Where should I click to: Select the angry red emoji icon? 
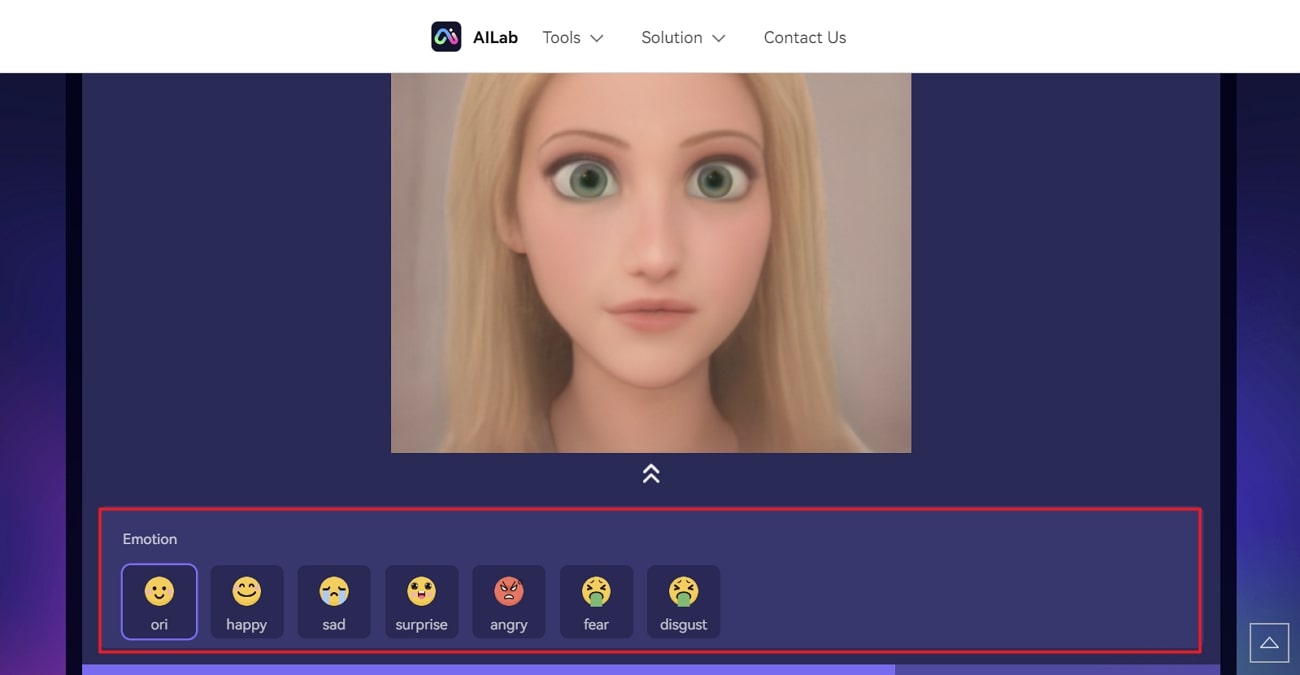[508, 592]
